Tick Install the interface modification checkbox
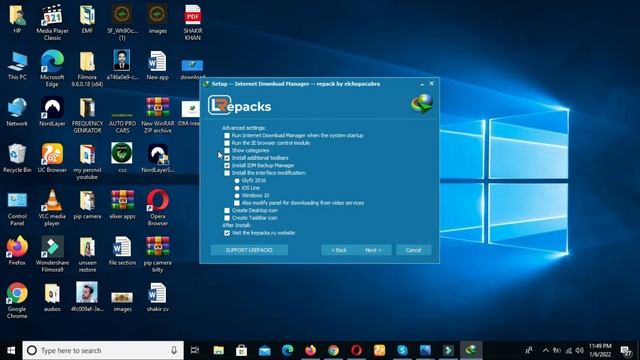 227,173
